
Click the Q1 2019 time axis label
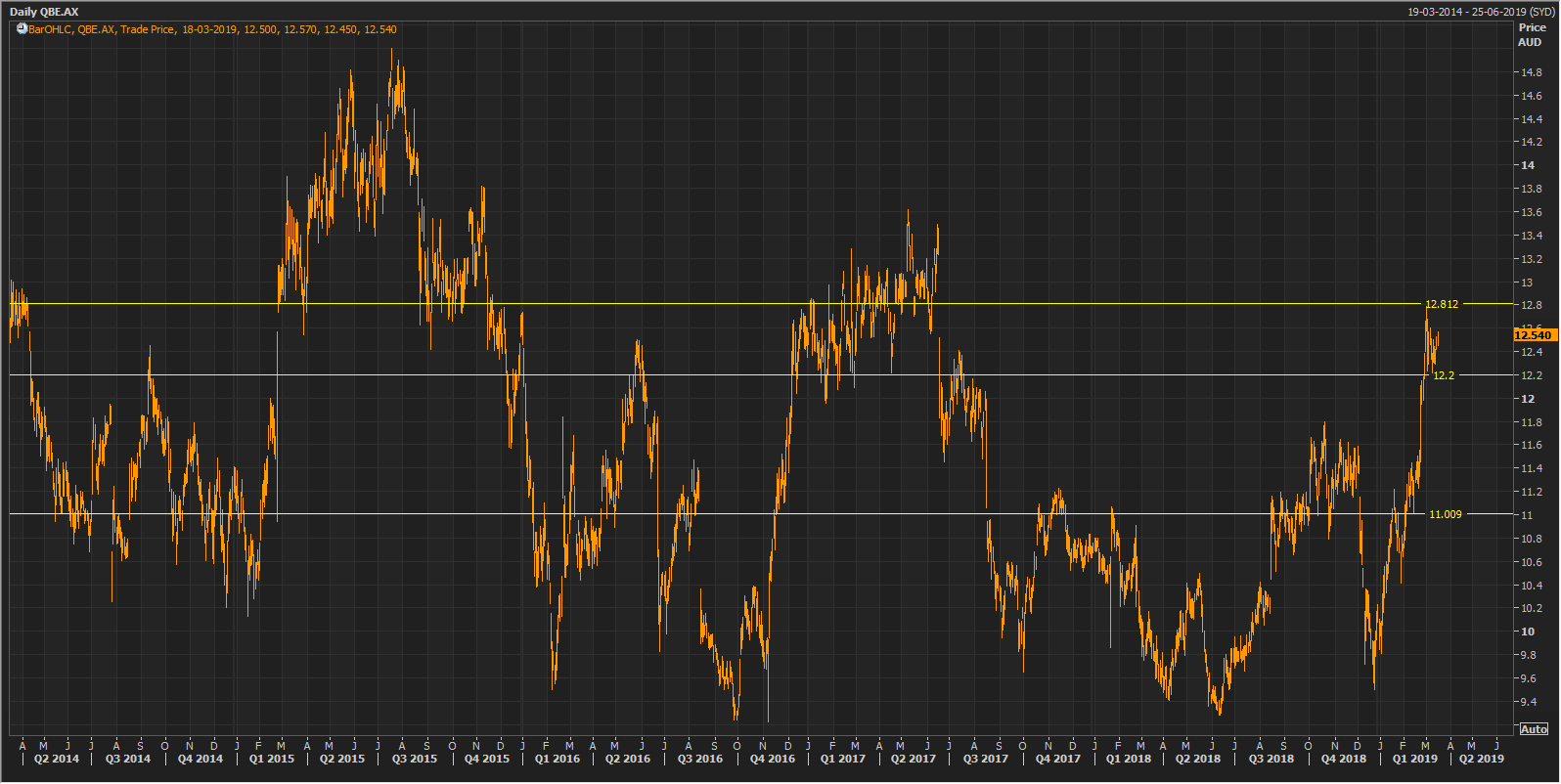coord(1415,759)
